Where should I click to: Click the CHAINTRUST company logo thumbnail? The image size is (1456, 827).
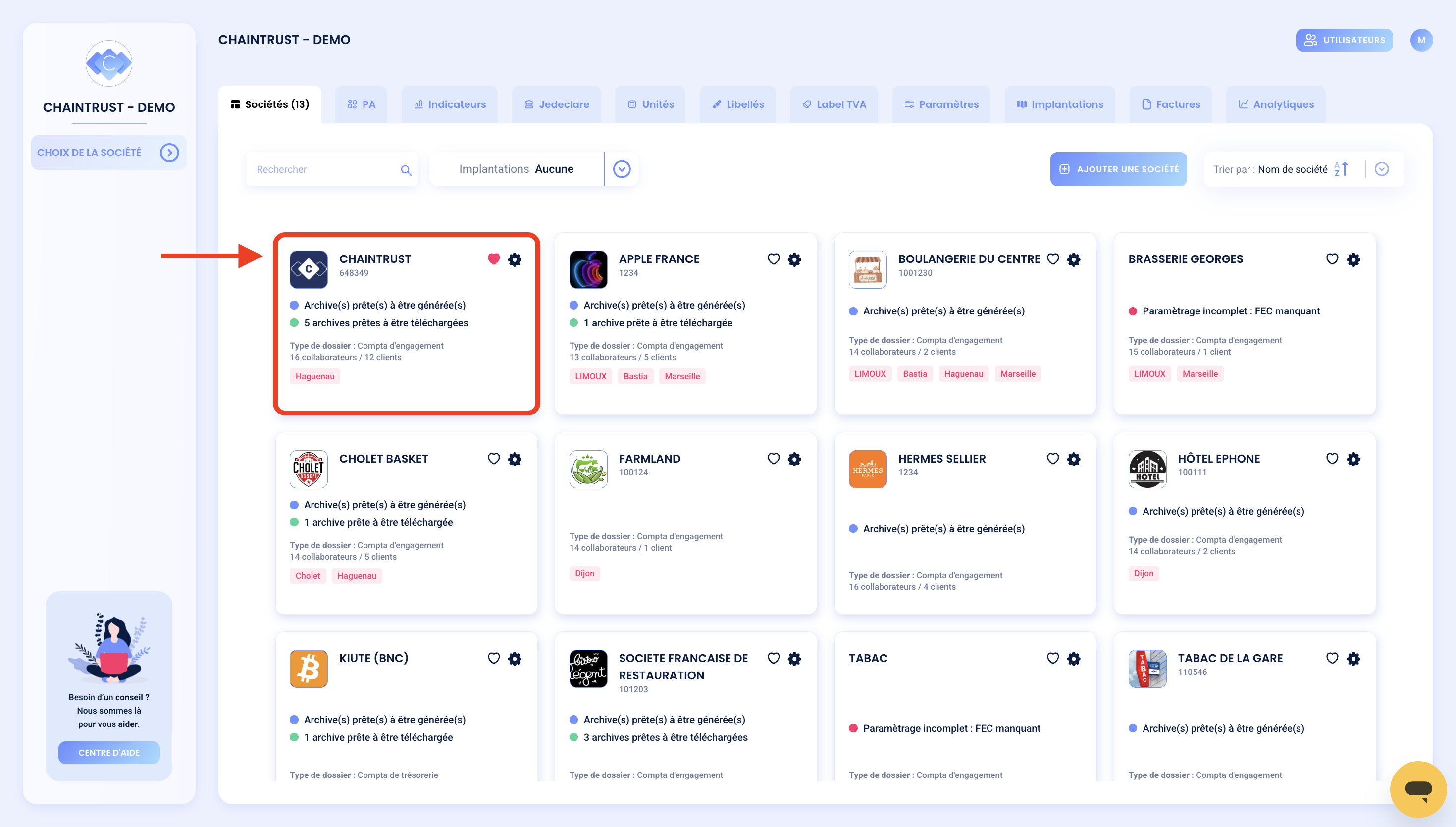point(309,269)
